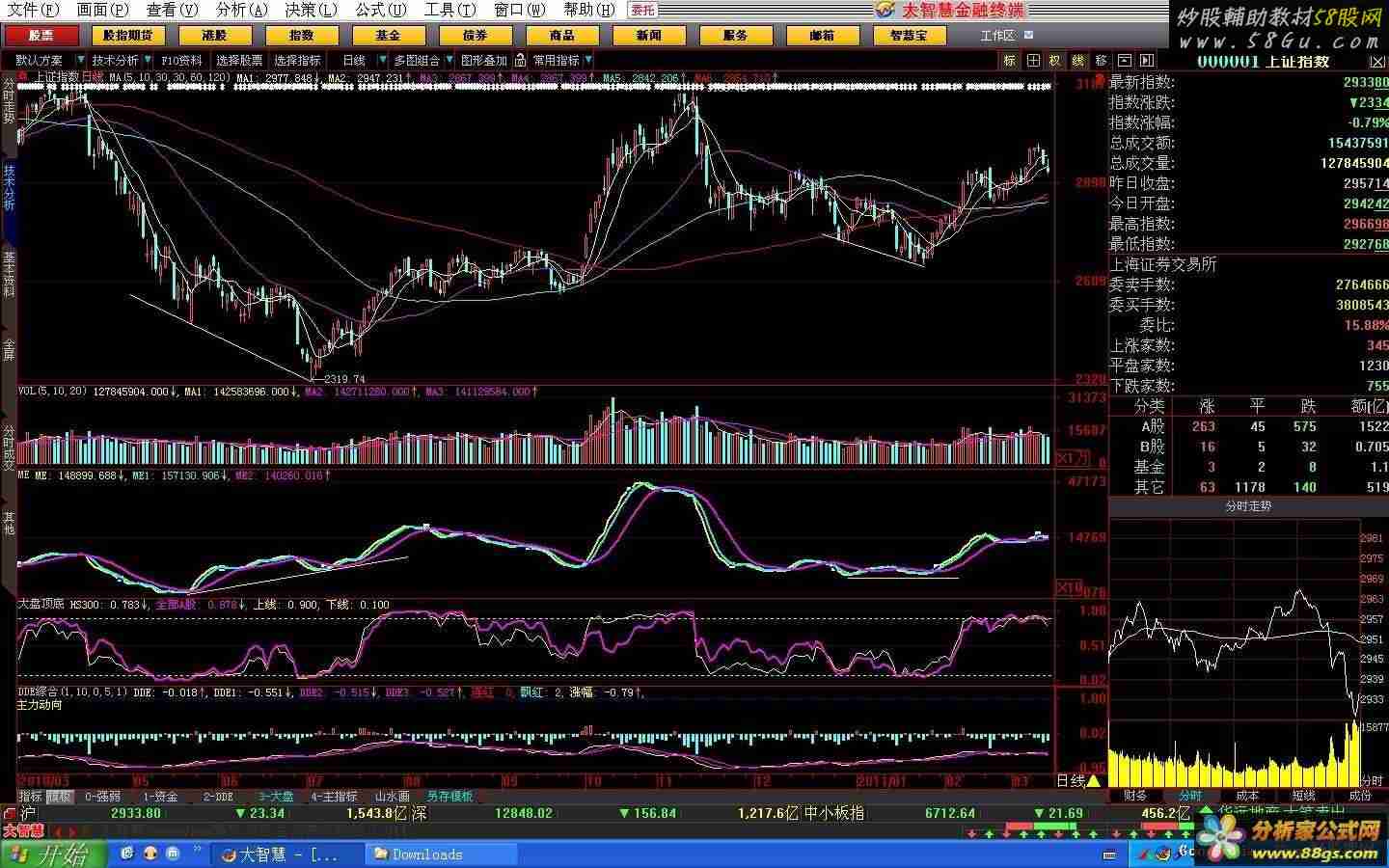
Task: Select the 山水画 template tab
Action: [393, 797]
